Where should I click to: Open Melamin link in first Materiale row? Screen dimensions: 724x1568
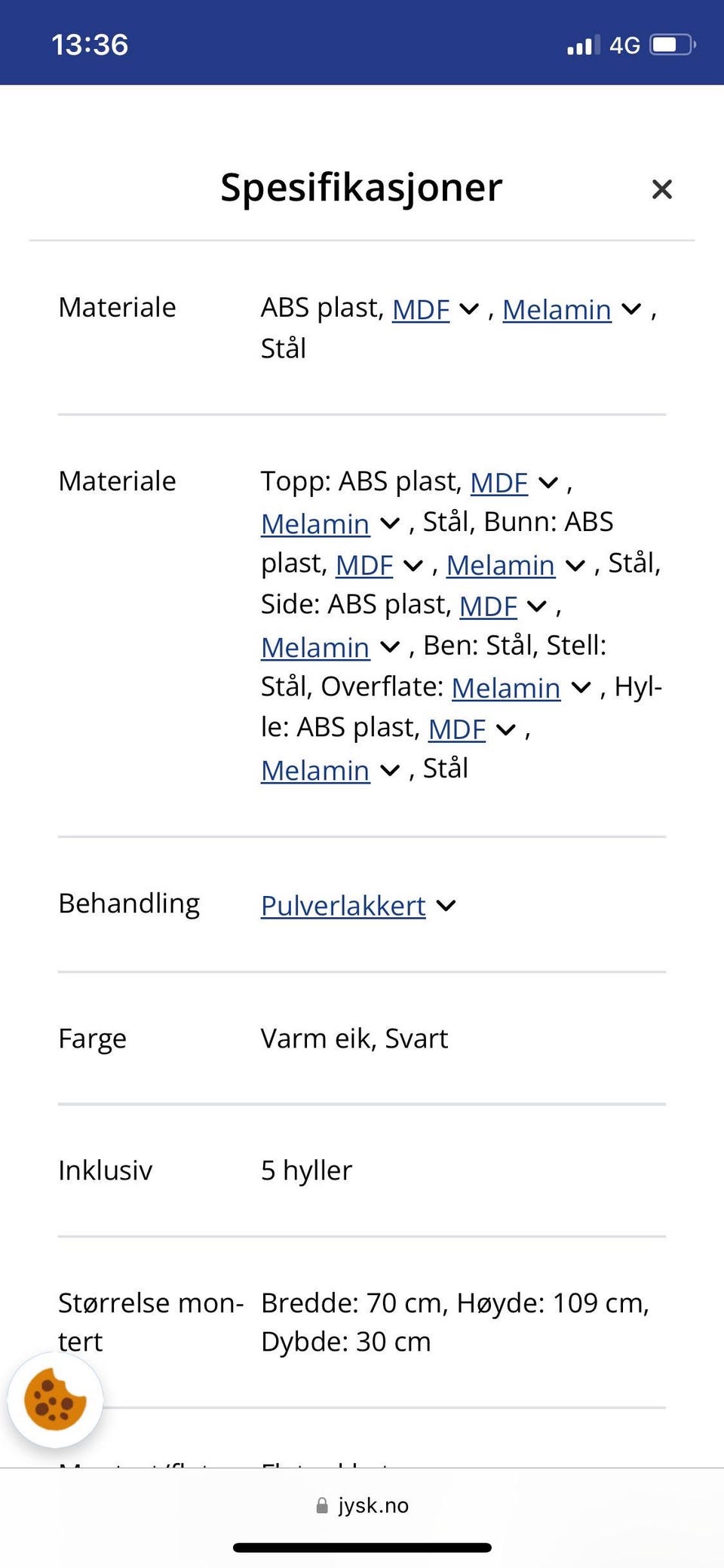(x=557, y=310)
